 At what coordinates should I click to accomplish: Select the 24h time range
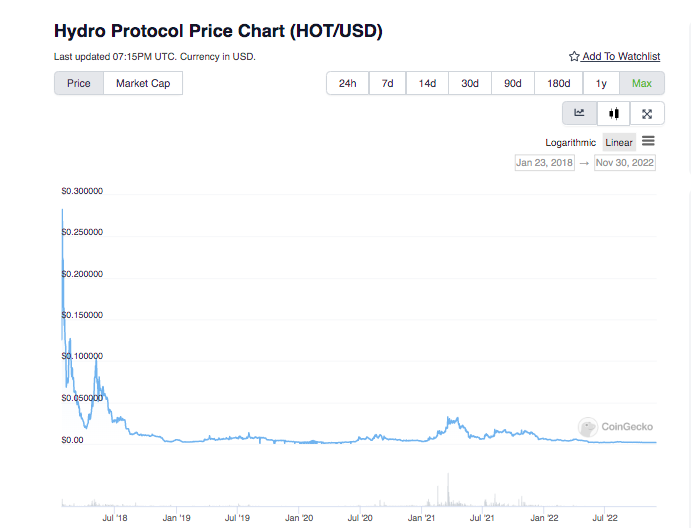(348, 83)
